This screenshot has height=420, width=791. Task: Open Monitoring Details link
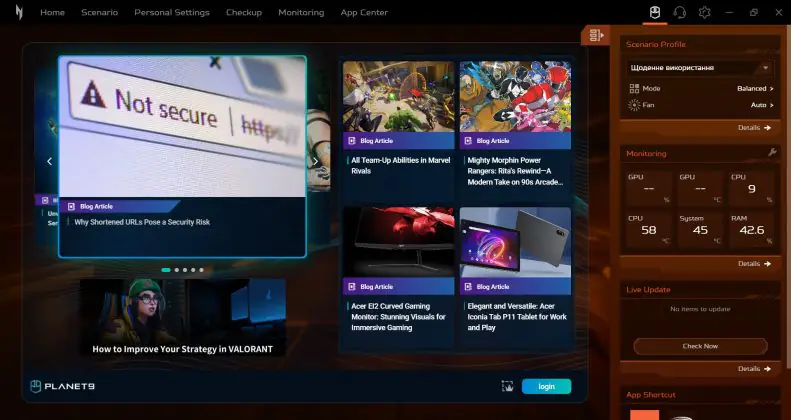point(754,263)
